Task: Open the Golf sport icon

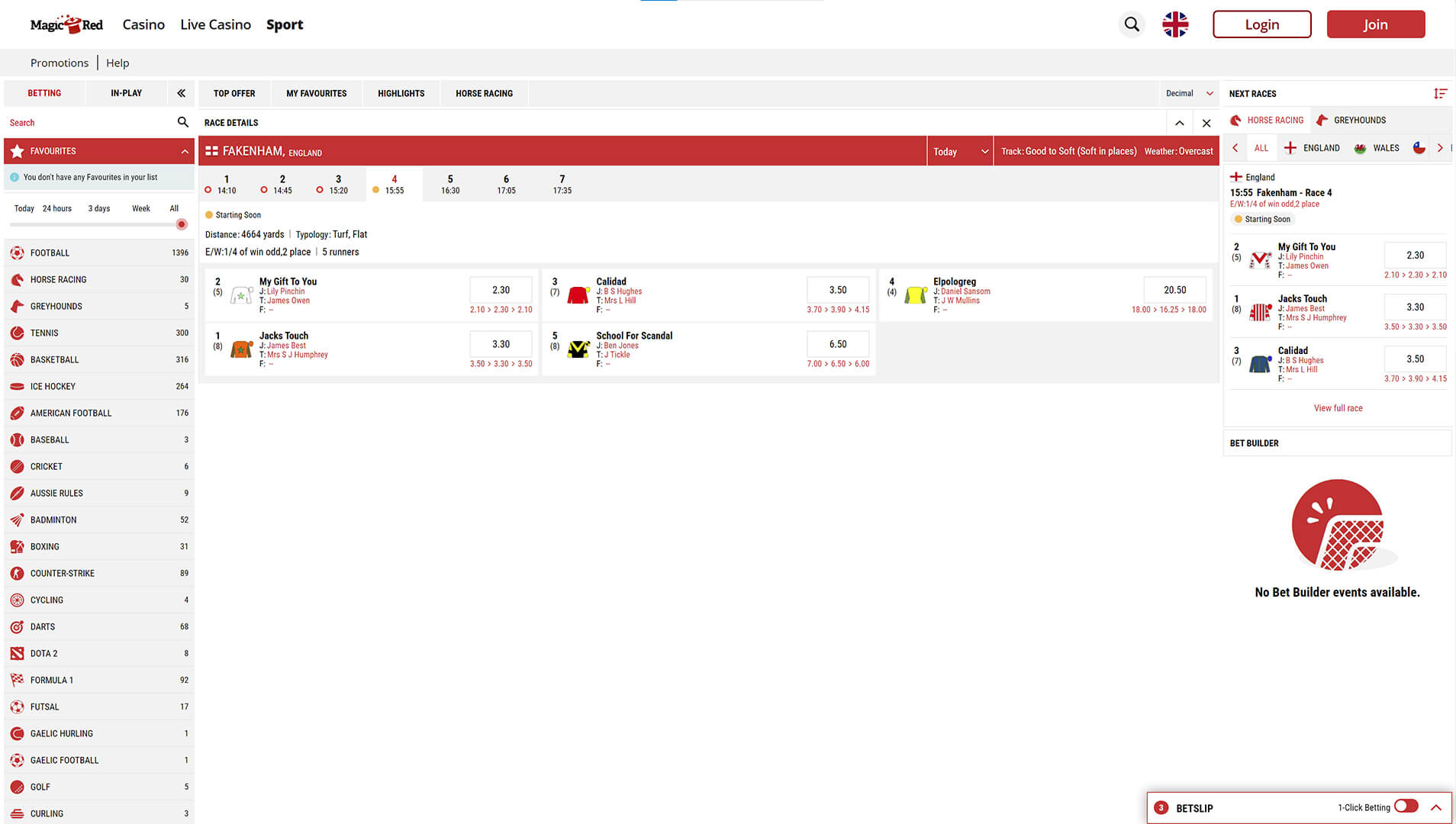Action: 17,787
